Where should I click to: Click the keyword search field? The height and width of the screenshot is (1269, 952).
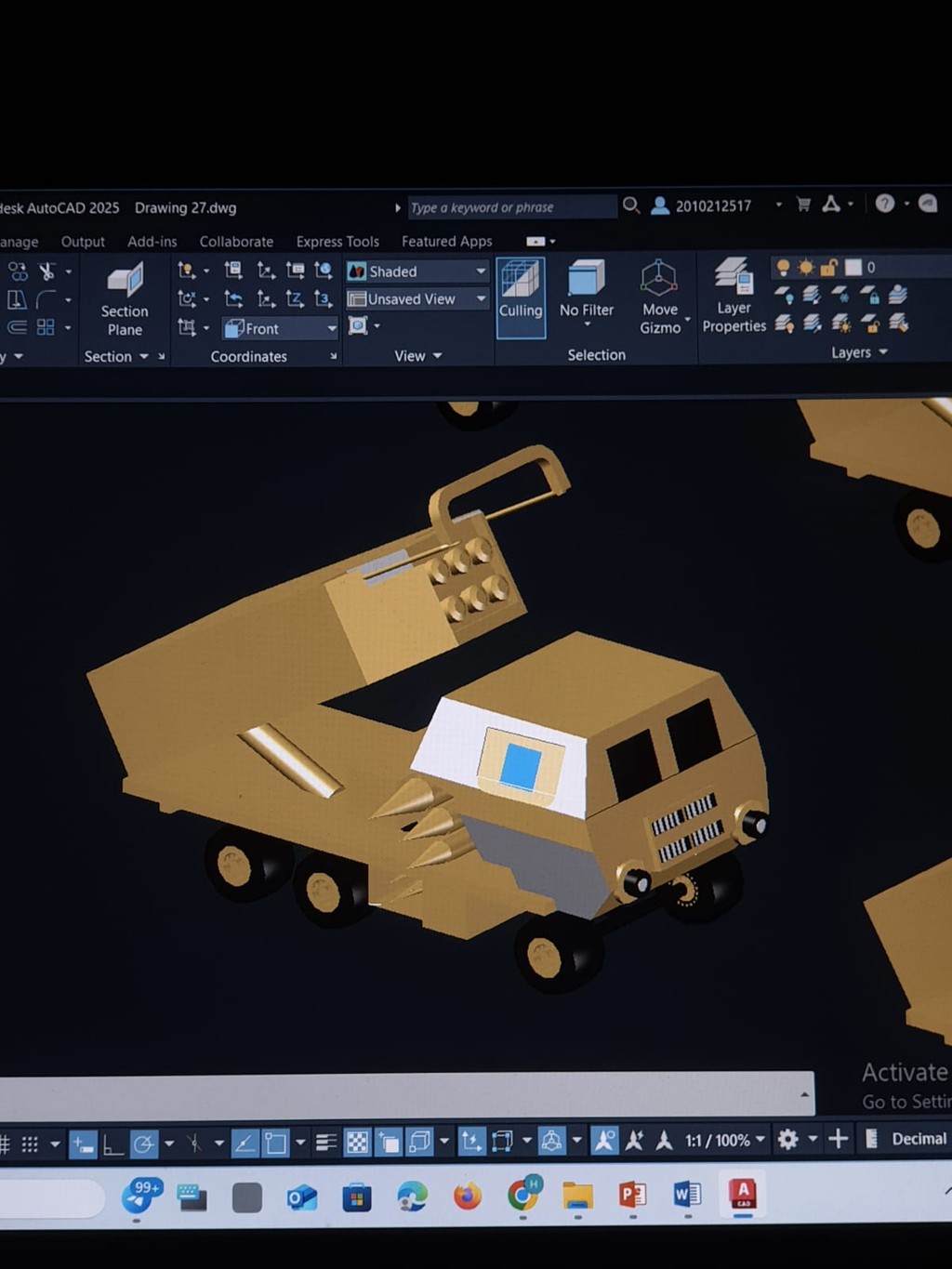click(511, 207)
